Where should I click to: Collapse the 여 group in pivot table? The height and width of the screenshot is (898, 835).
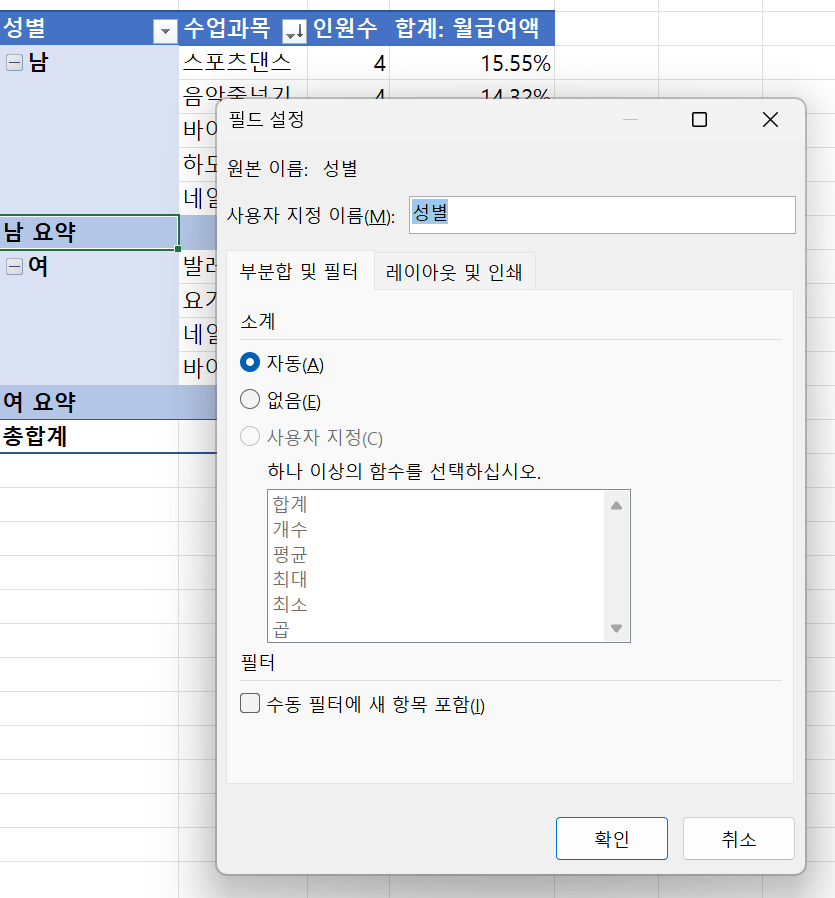click(14, 267)
